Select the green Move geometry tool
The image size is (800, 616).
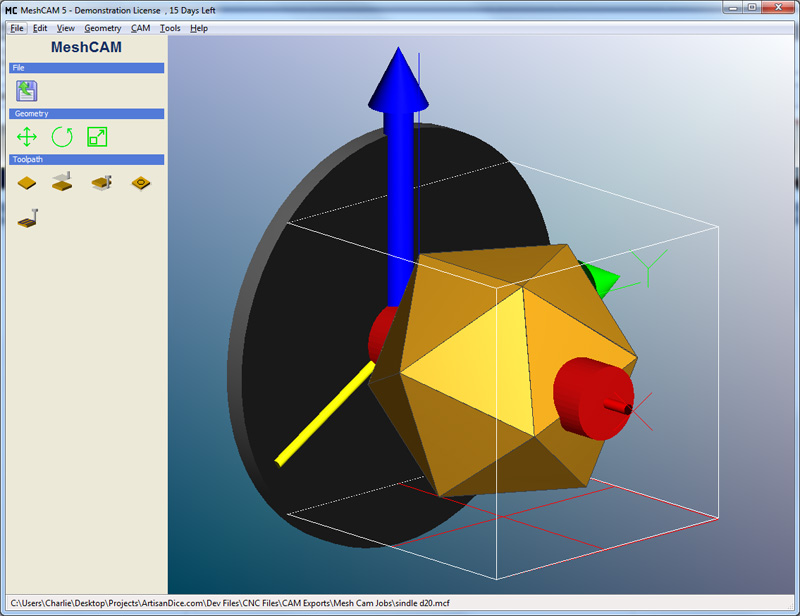(x=27, y=136)
